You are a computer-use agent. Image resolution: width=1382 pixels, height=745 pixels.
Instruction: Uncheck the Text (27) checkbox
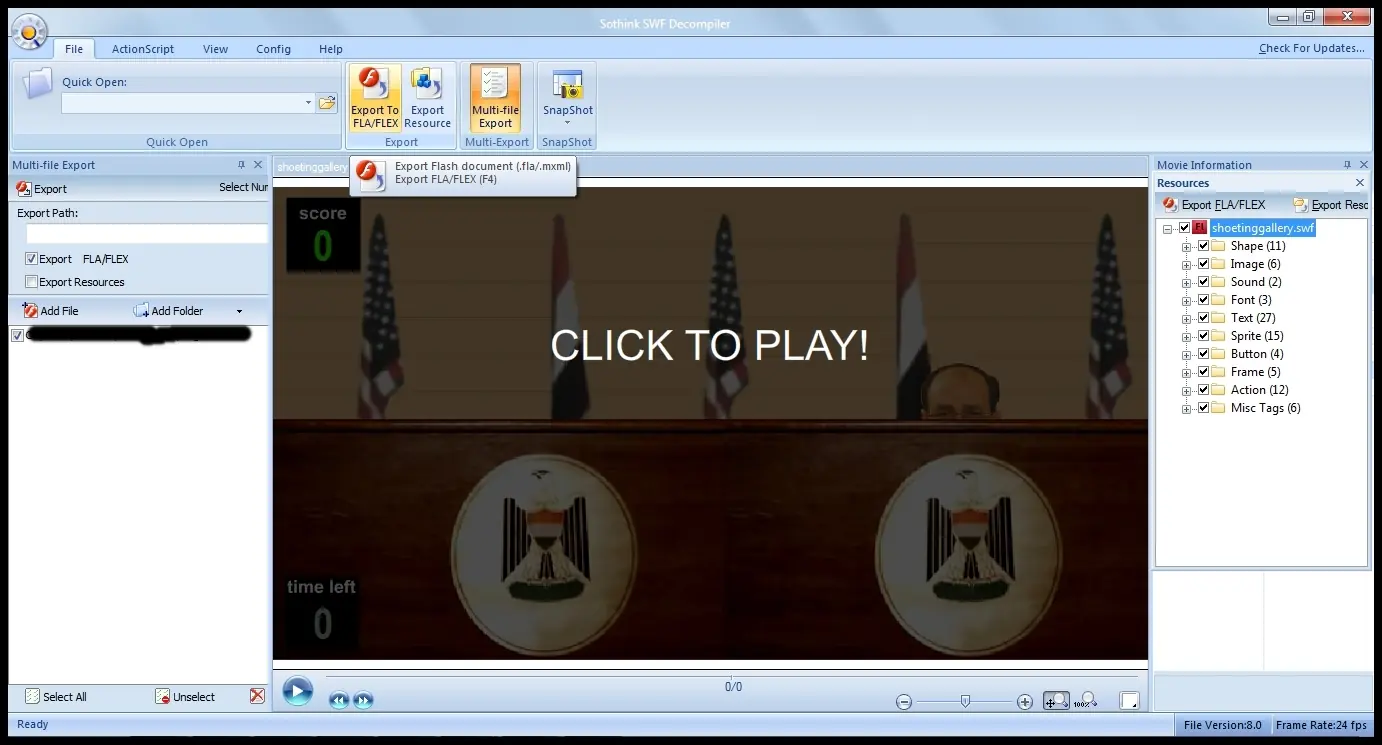(x=1203, y=318)
